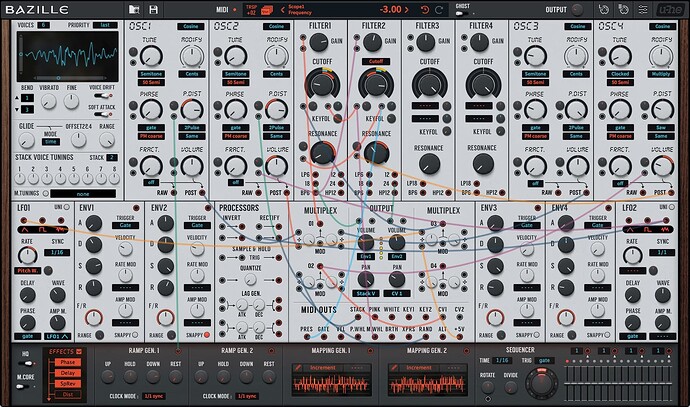Click the OSC4 'Clocked' tune mode label
The width and height of the screenshot is (690, 407).
click(620, 73)
